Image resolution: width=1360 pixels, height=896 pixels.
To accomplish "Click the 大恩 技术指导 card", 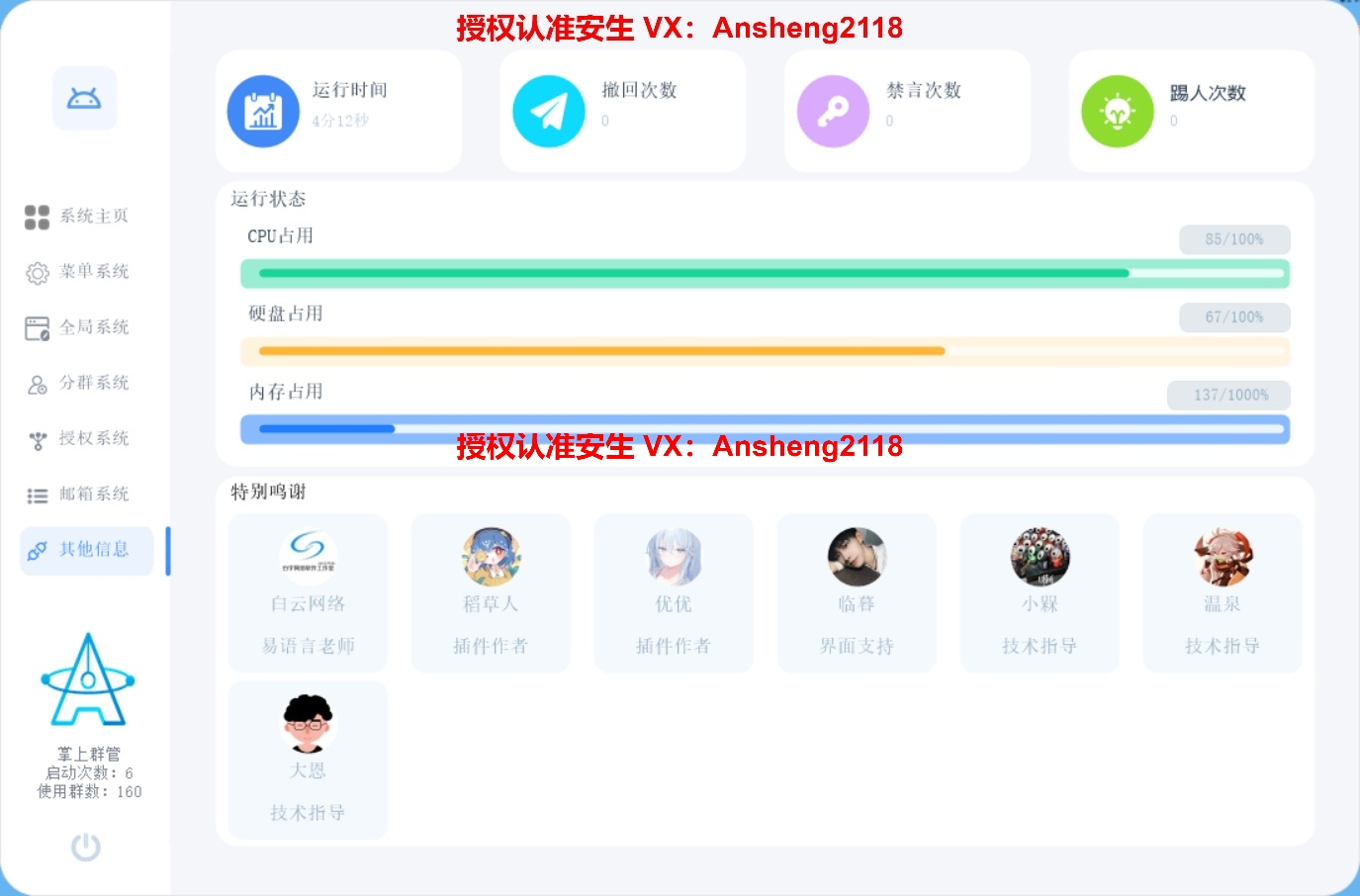I will click(308, 760).
